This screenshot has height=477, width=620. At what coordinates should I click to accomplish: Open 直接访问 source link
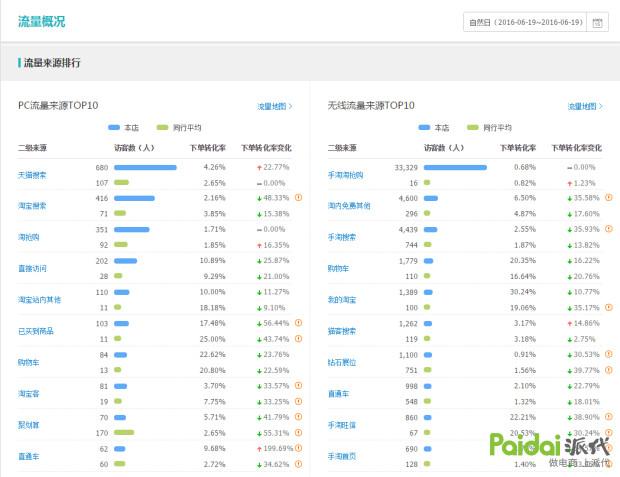(32, 269)
